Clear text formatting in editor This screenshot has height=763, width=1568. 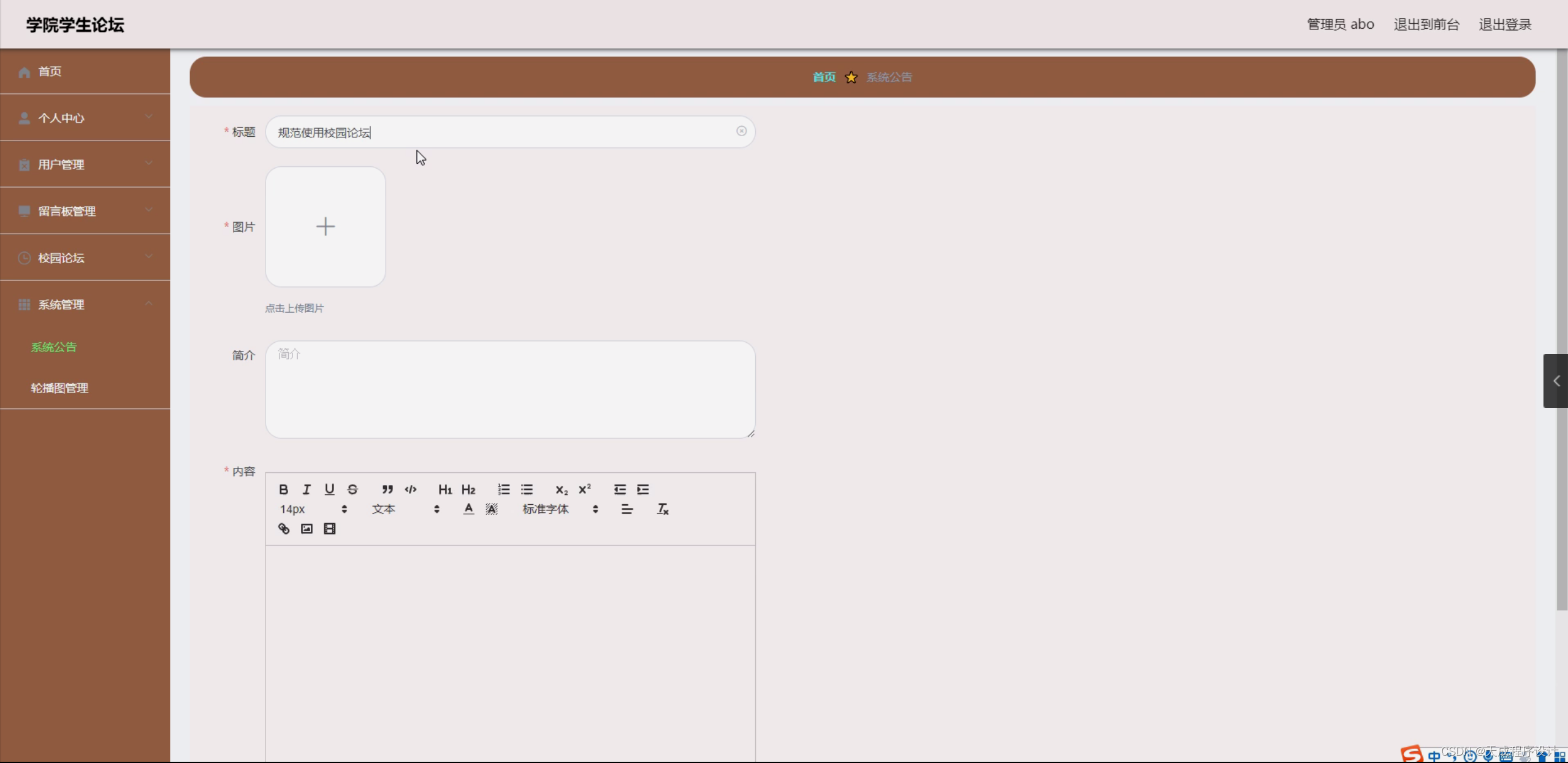tap(663, 509)
